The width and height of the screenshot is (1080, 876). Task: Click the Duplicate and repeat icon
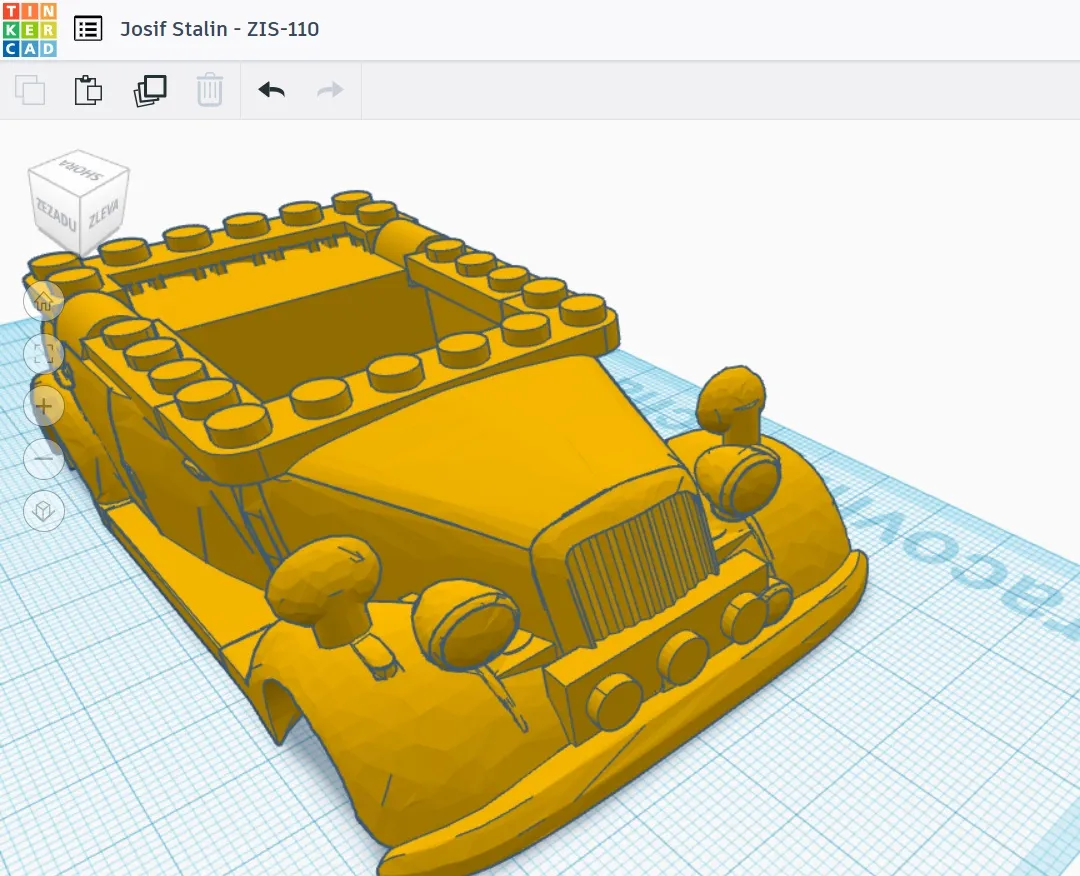150,90
